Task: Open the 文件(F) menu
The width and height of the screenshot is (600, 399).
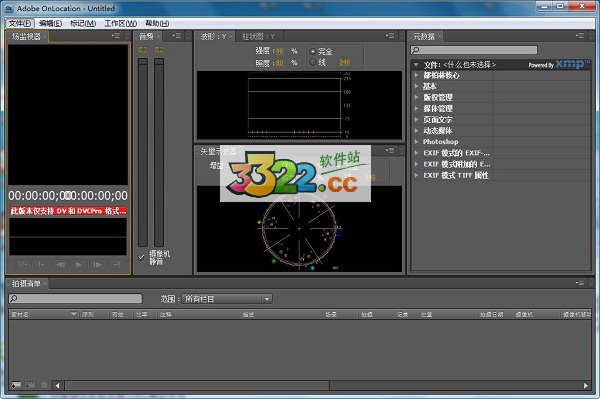Action: coord(20,23)
